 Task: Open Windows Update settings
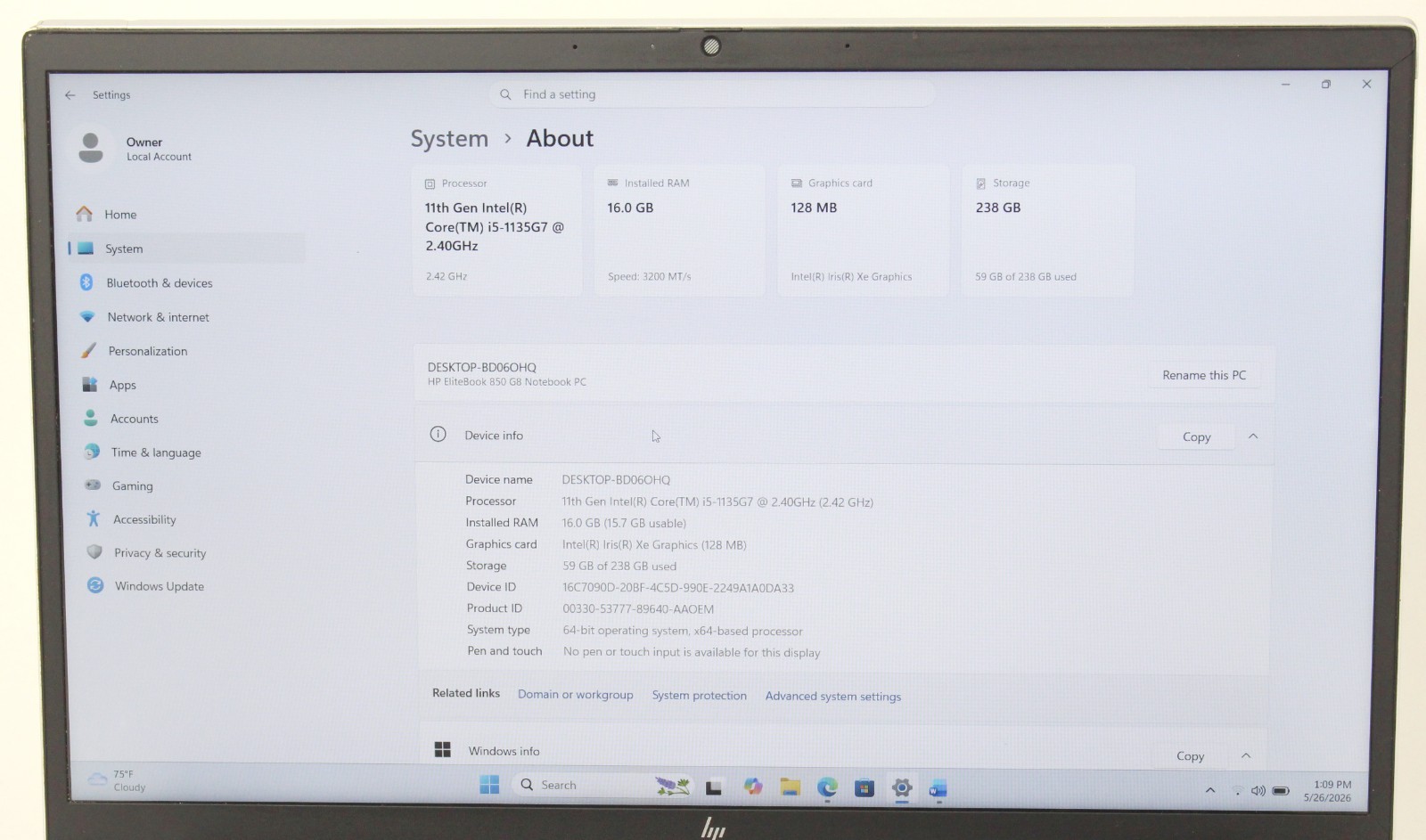coord(159,586)
